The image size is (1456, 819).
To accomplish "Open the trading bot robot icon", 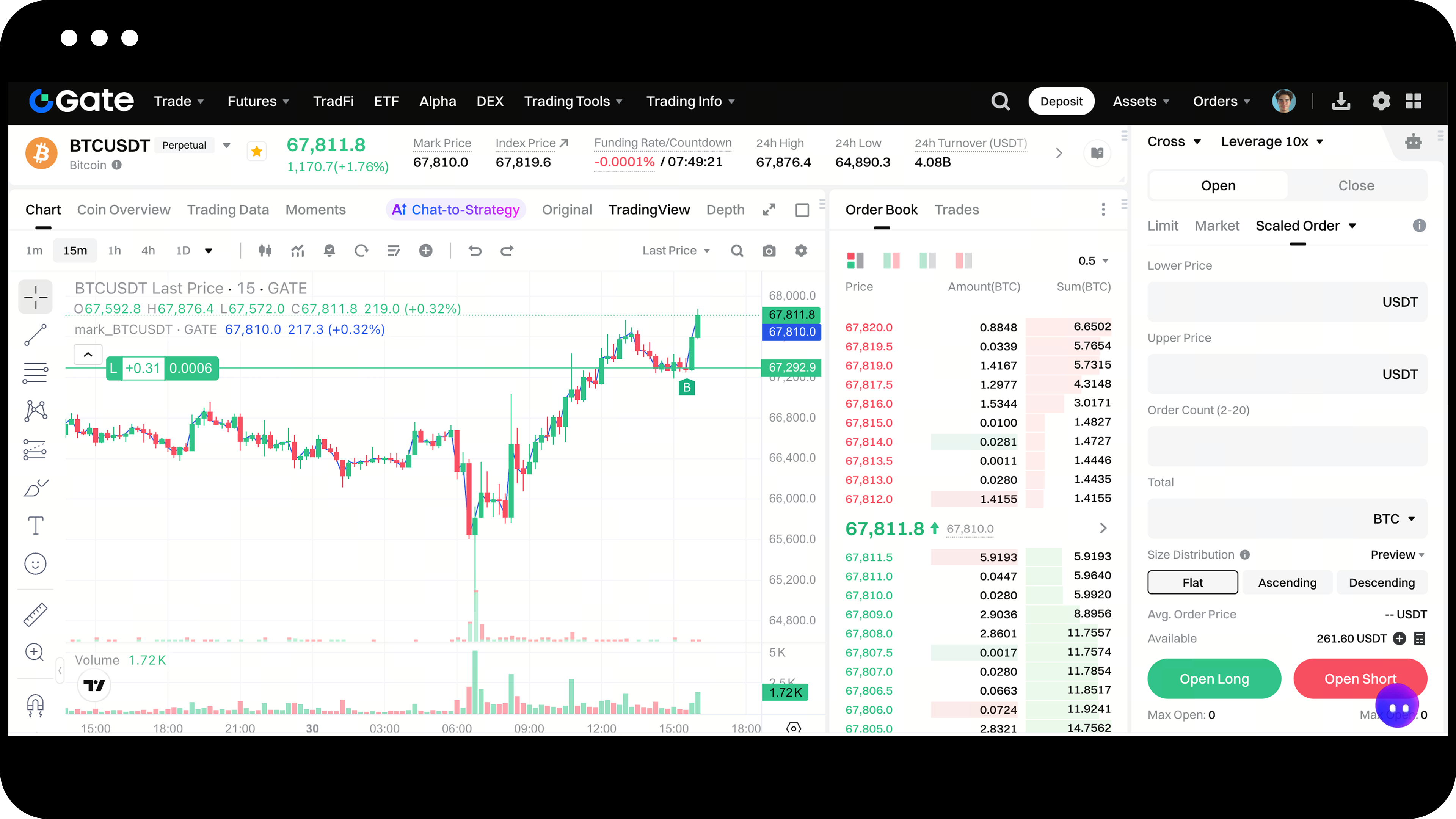I will (1413, 141).
